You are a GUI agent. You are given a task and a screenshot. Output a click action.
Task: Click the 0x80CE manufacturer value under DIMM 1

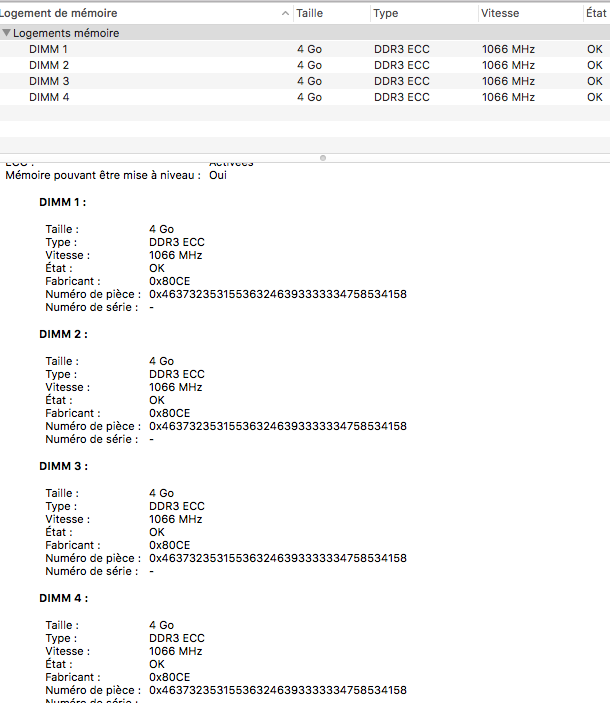(169, 281)
